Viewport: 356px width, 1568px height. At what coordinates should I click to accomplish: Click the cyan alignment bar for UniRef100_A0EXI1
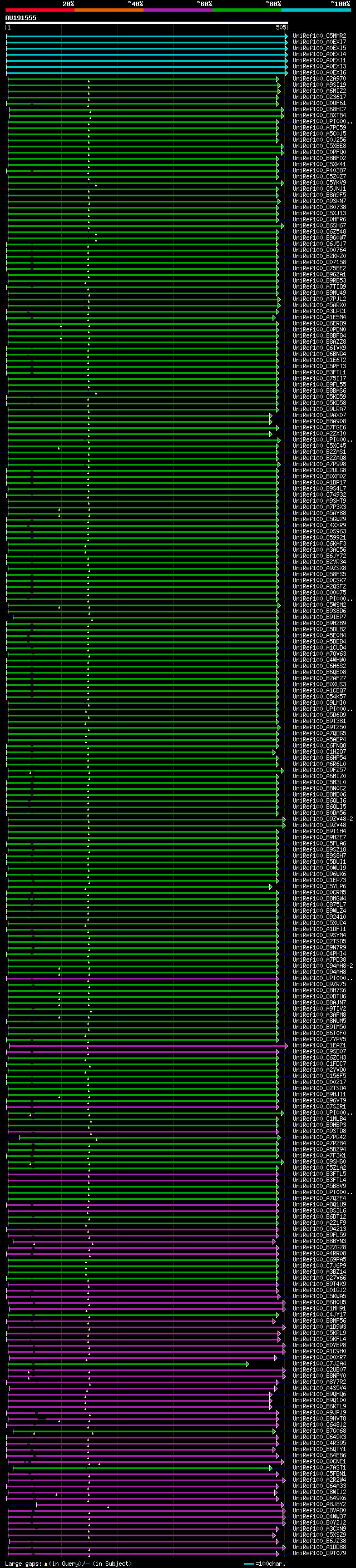146,60
